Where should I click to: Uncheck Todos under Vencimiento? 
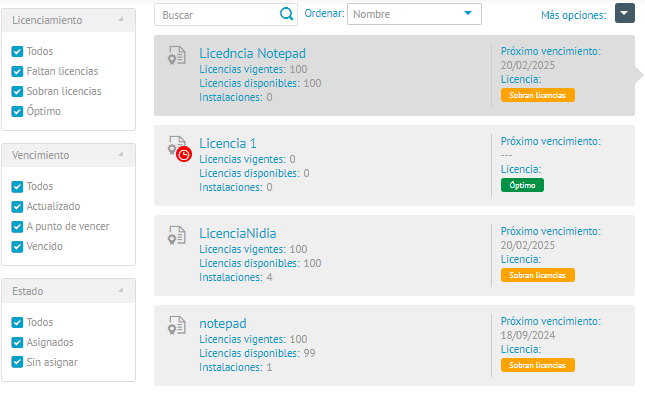coord(17,186)
